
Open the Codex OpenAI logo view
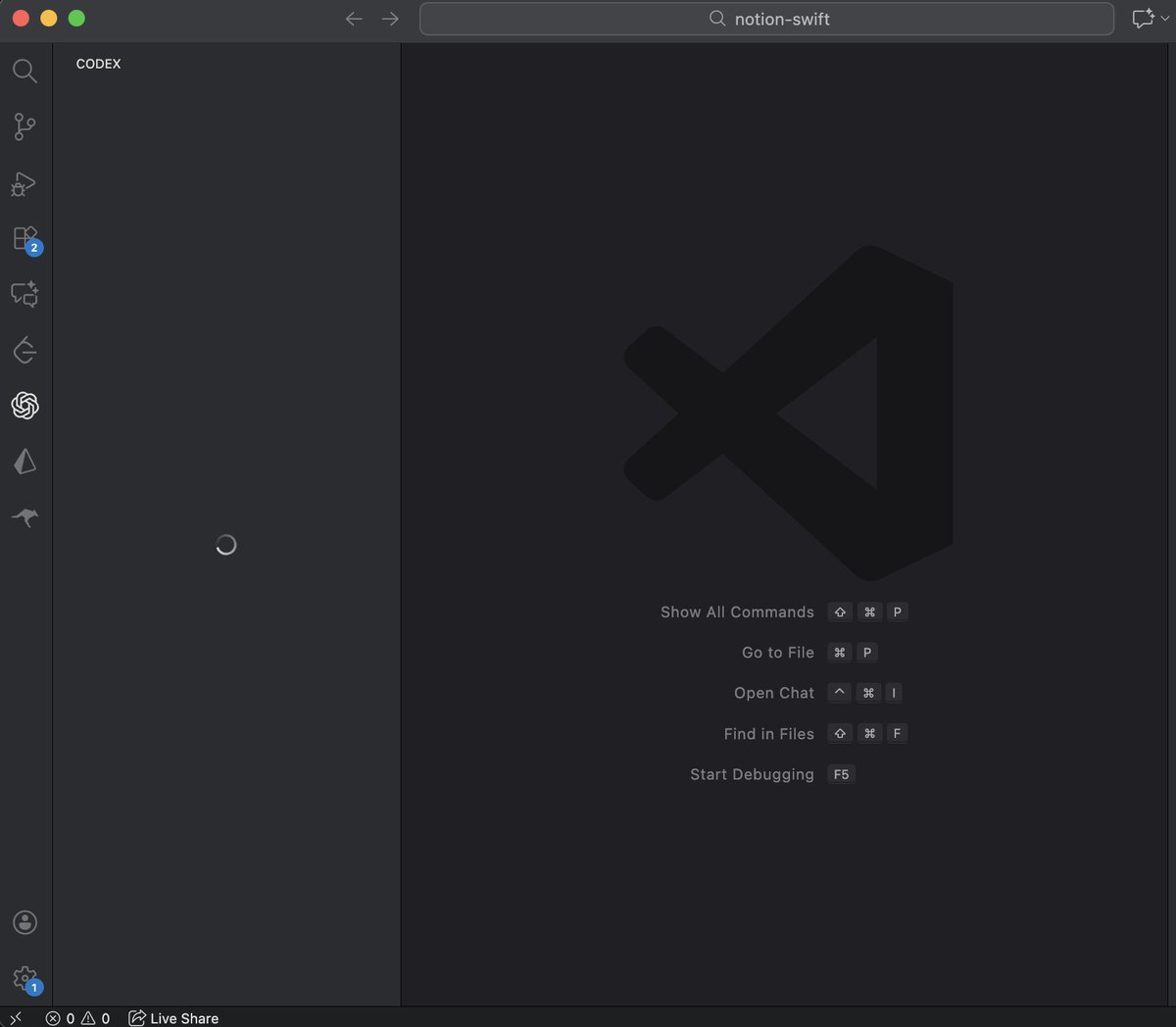point(24,406)
